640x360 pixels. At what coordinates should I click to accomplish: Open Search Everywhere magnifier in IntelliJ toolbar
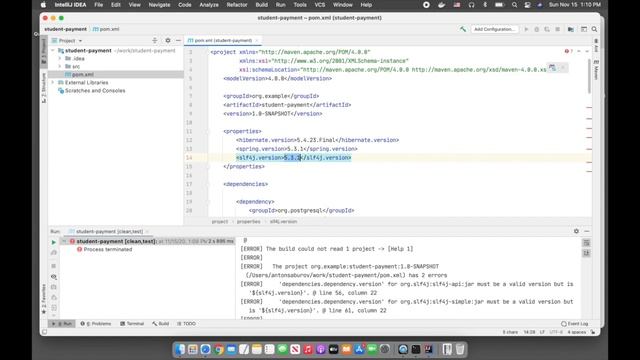594,29
